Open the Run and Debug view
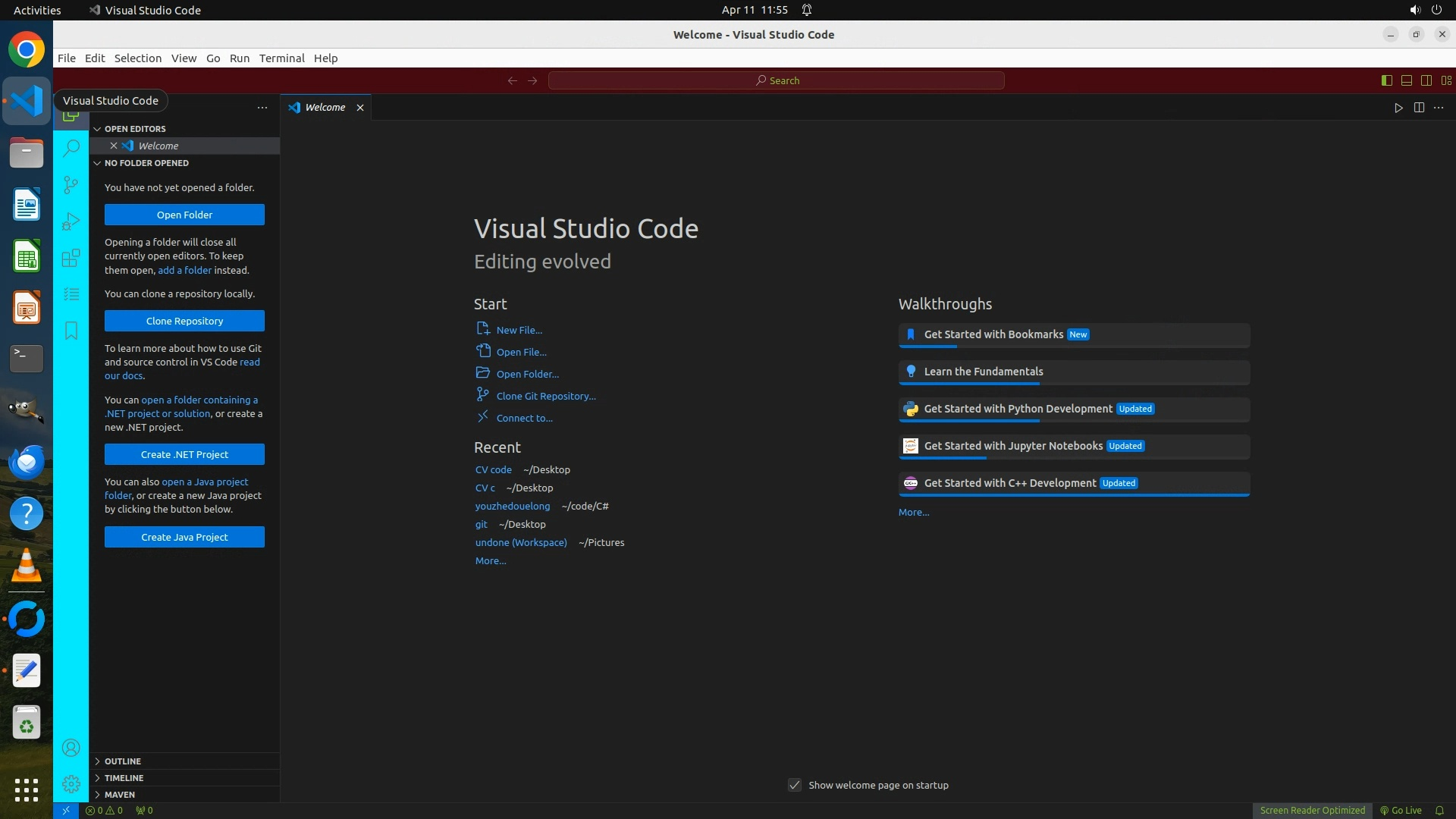1456x819 pixels. click(x=71, y=221)
